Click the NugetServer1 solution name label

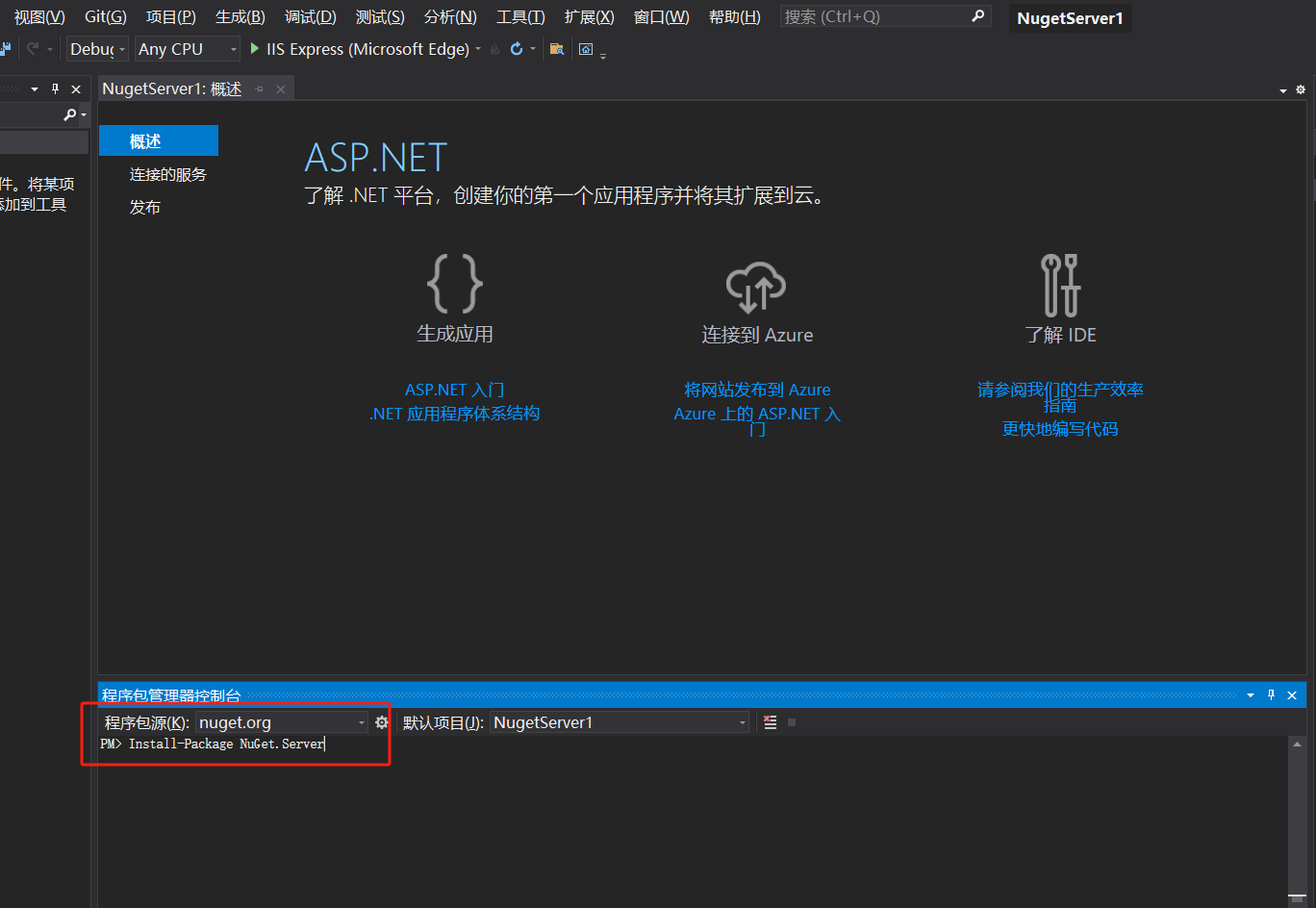1070,18
